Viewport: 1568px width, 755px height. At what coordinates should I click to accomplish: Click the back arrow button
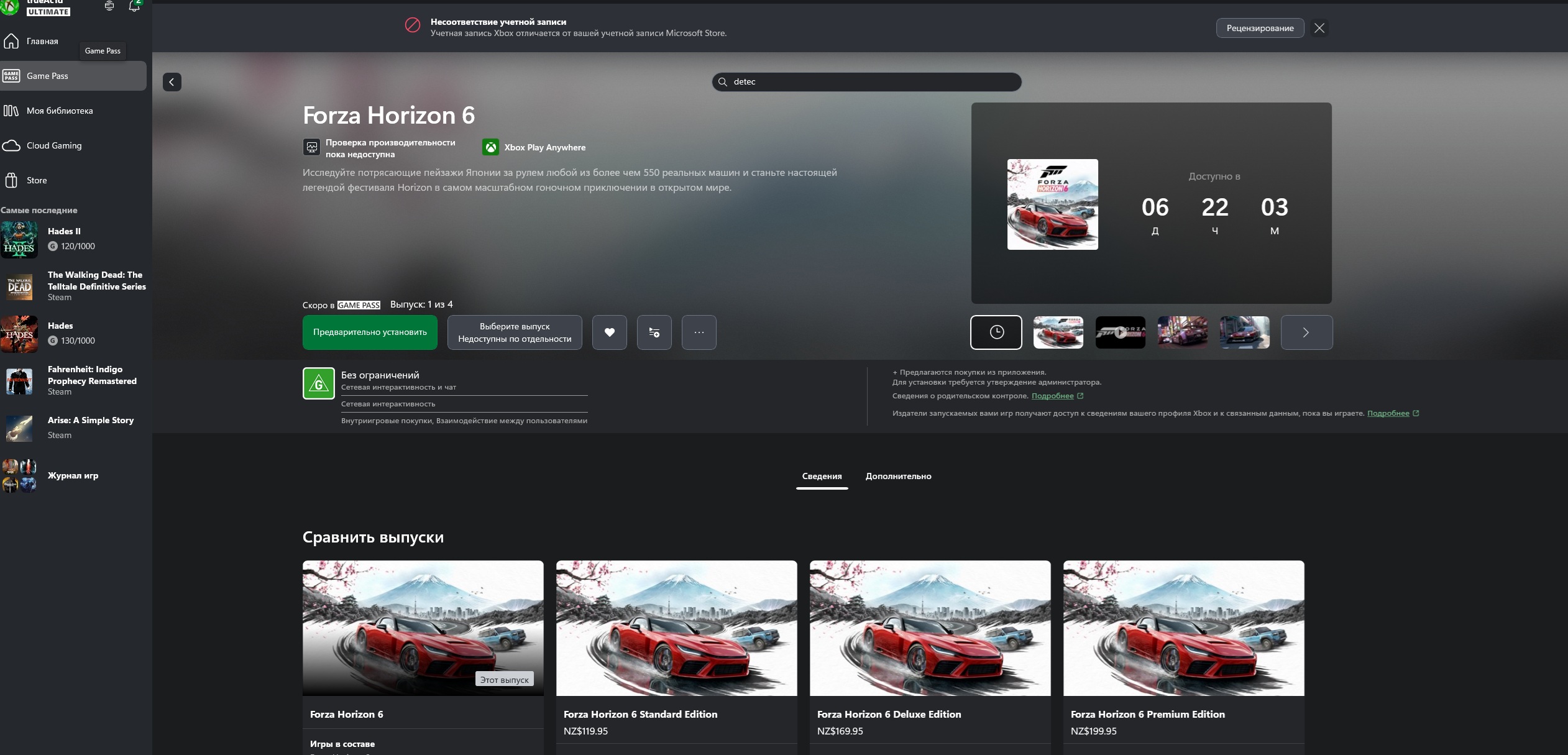click(x=172, y=82)
